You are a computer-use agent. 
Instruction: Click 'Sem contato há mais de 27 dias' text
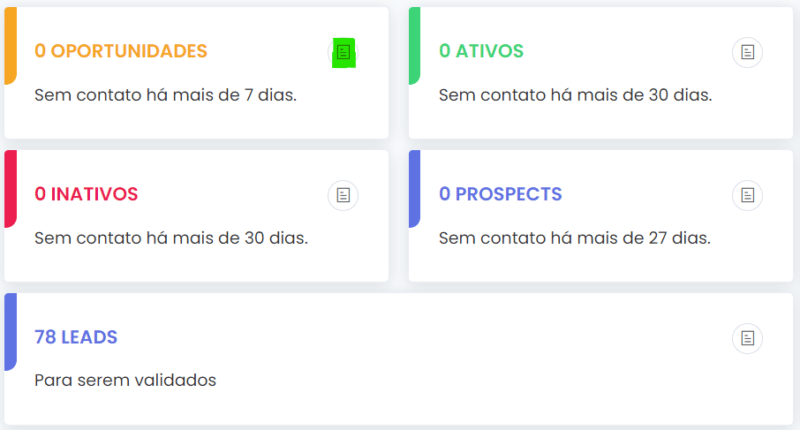(574, 238)
